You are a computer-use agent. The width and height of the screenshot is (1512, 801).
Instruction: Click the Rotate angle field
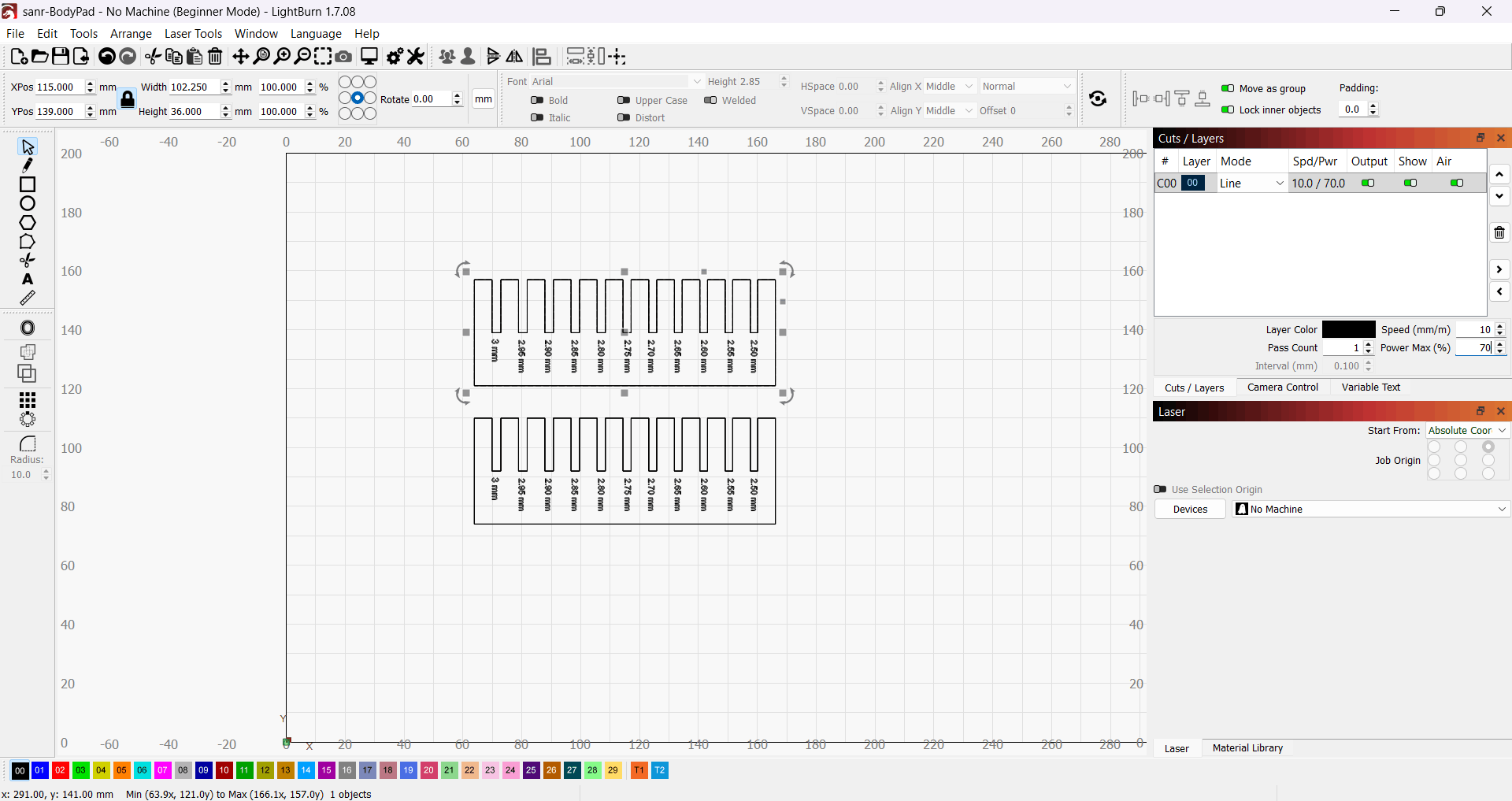point(432,98)
